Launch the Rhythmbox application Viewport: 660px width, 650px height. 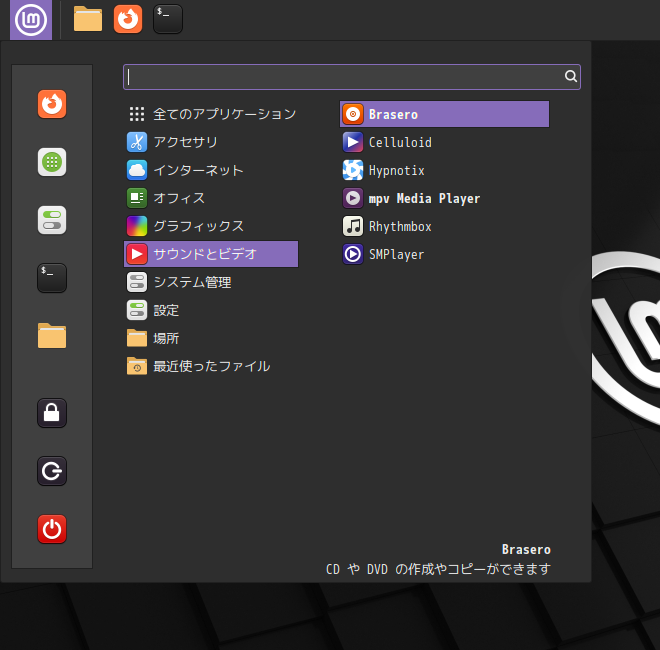point(444,226)
